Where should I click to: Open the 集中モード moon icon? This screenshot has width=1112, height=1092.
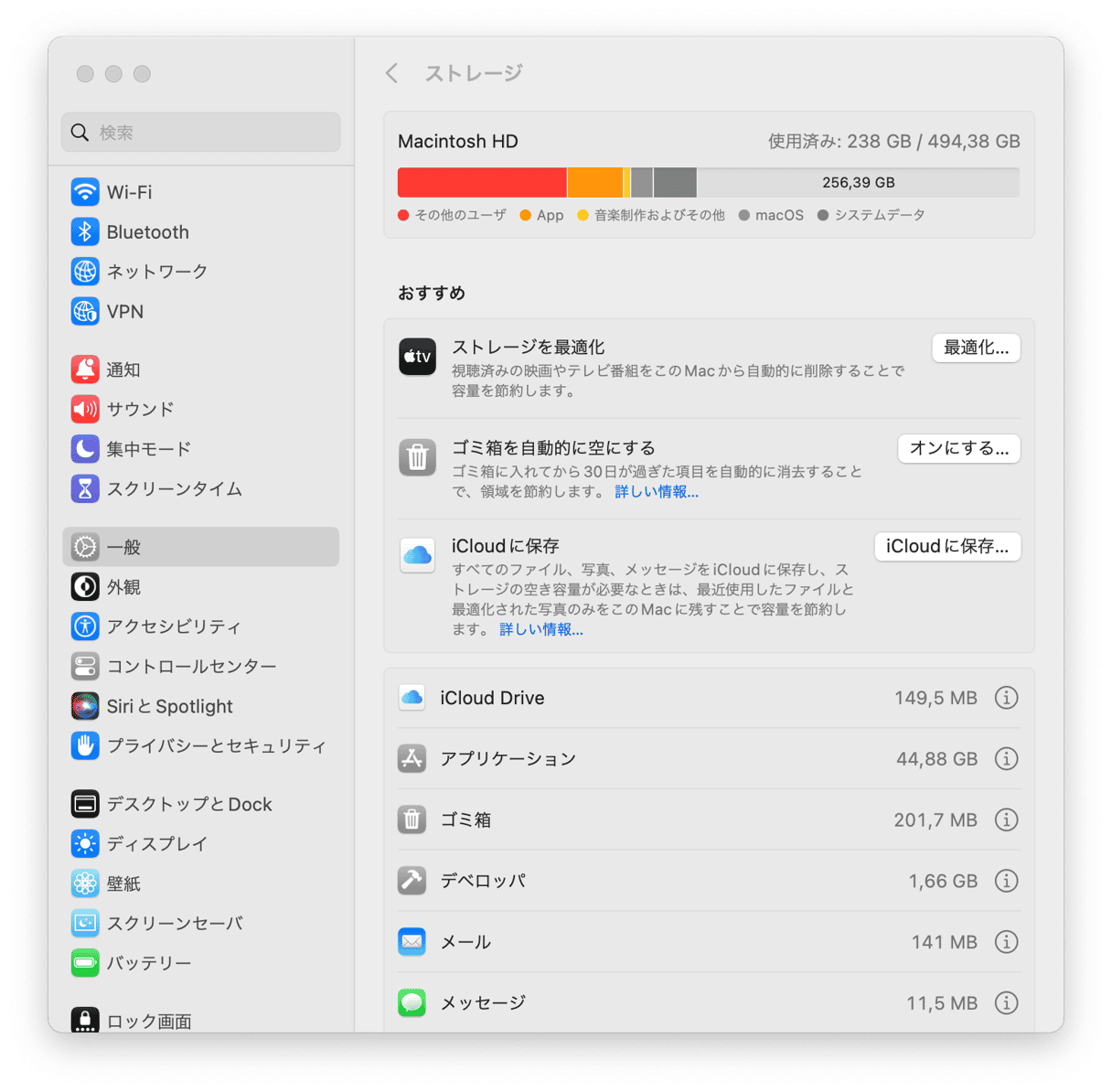(85, 449)
